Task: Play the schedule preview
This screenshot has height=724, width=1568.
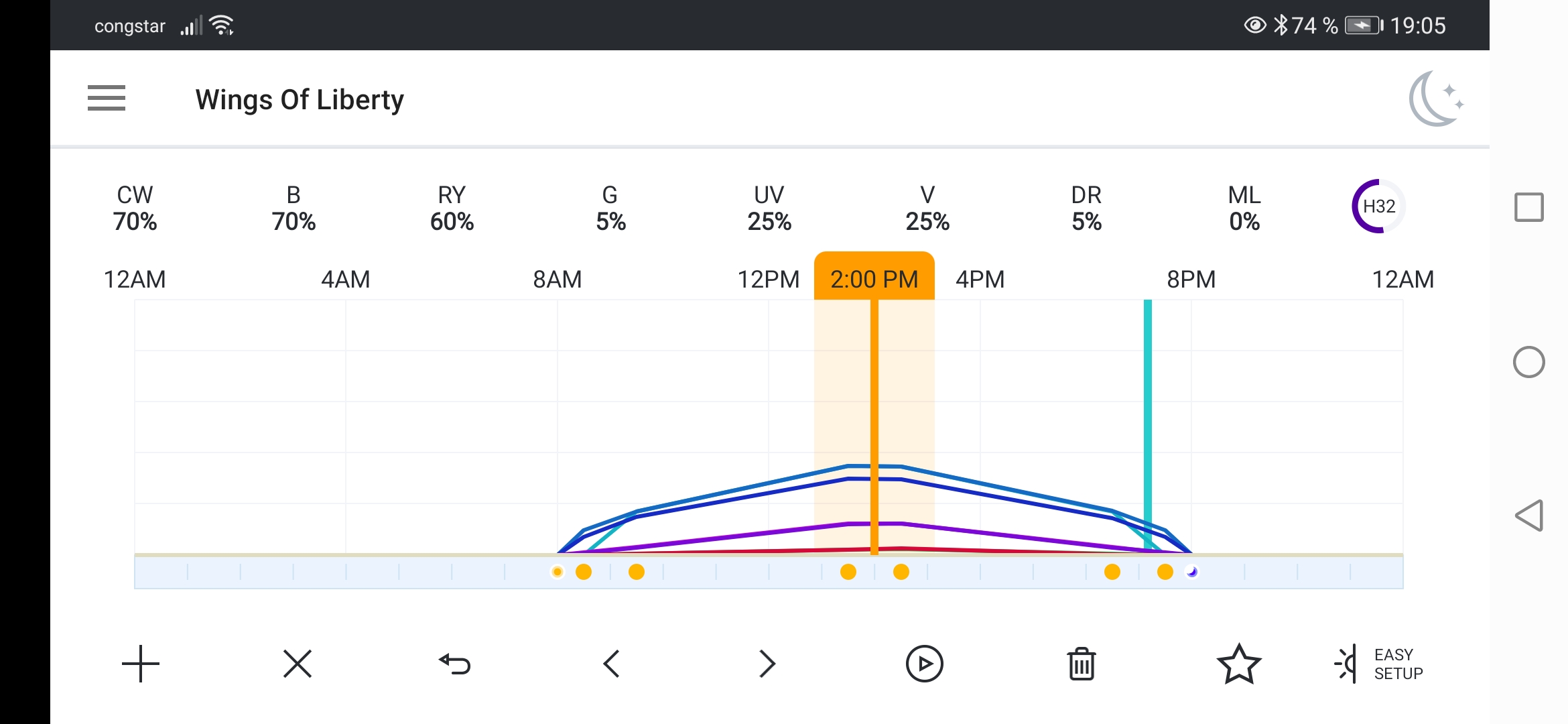Action: tap(924, 664)
